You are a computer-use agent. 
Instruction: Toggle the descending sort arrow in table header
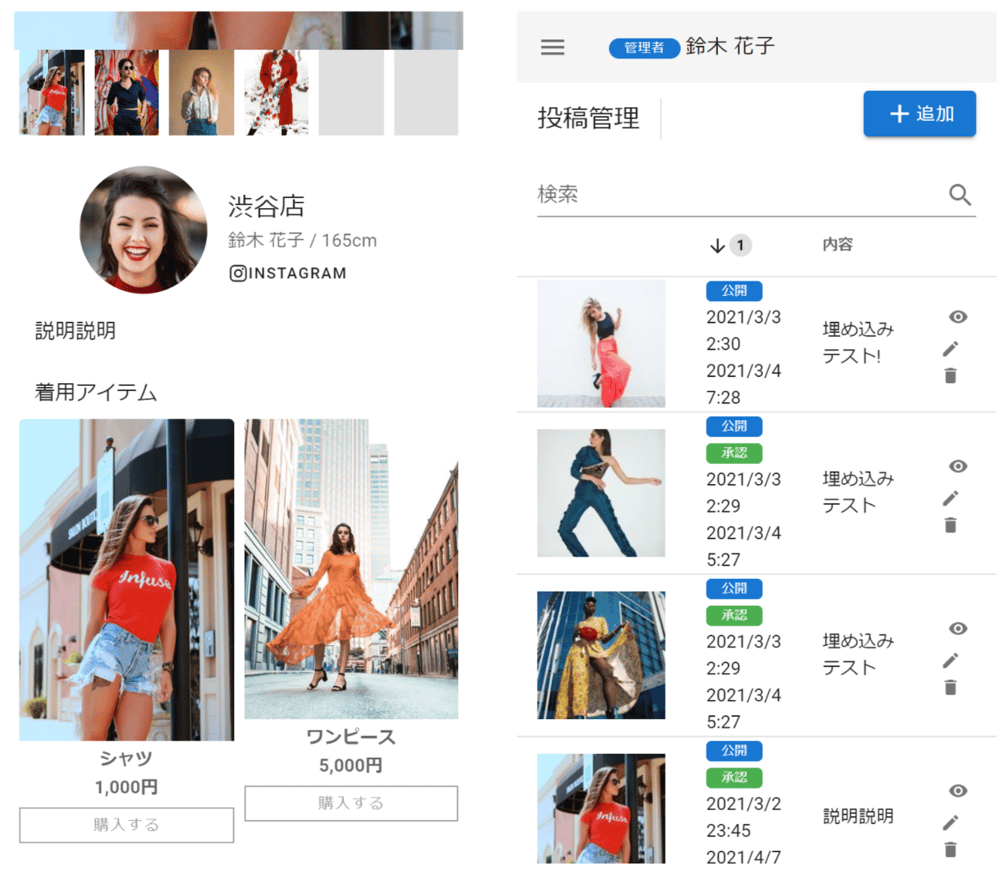(x=717, y=245)
